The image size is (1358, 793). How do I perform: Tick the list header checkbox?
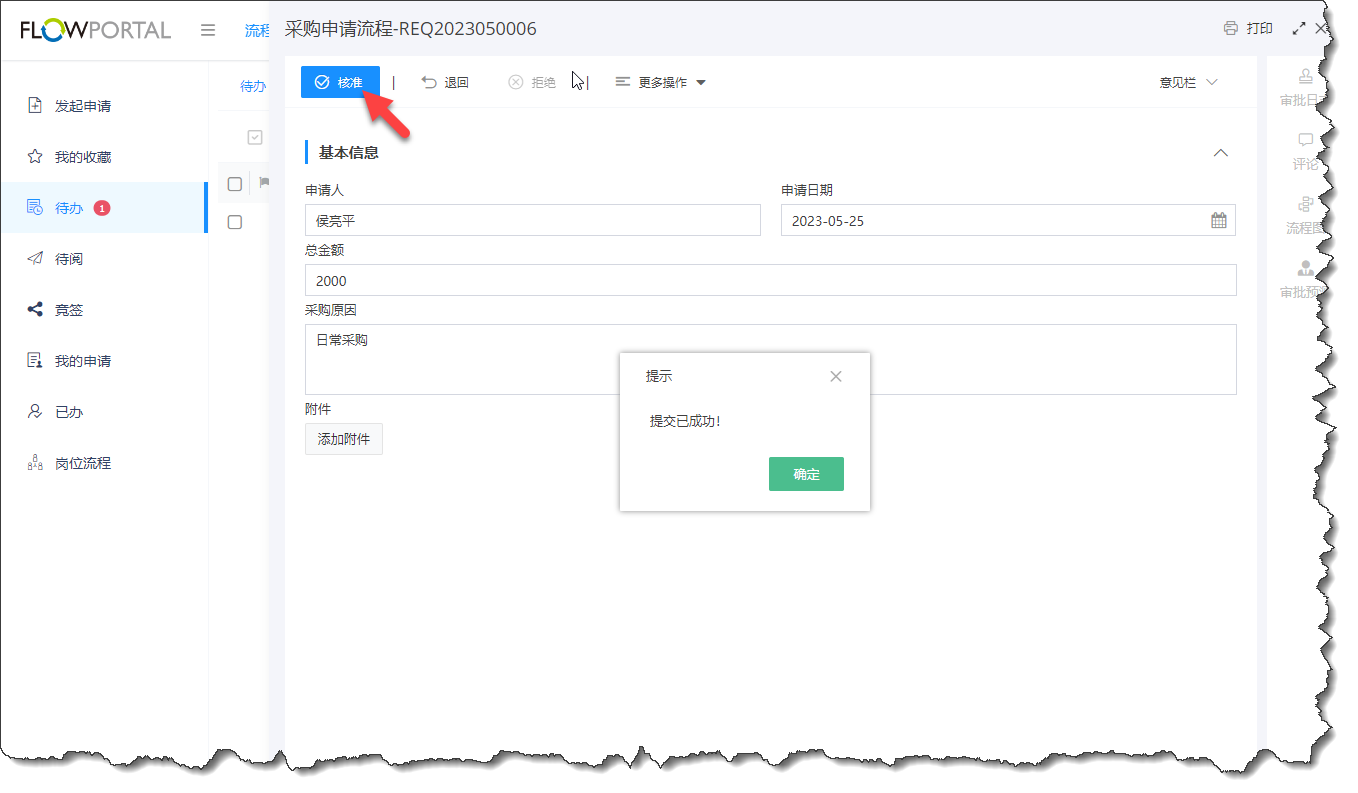[x=235, y=184]
